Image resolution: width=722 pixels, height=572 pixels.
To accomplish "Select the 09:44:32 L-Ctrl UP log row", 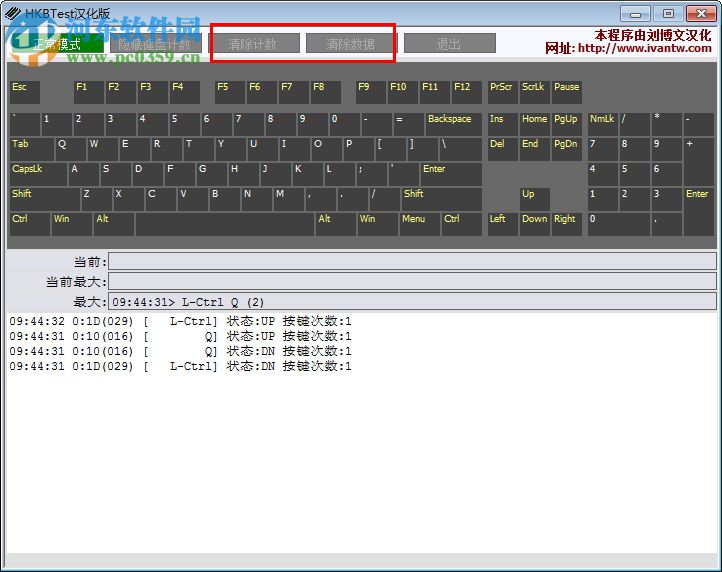I will (x=180, y=321).
